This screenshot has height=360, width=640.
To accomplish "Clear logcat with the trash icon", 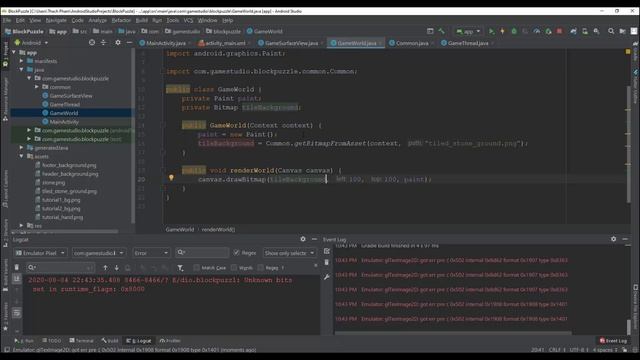I will [17, 267].
